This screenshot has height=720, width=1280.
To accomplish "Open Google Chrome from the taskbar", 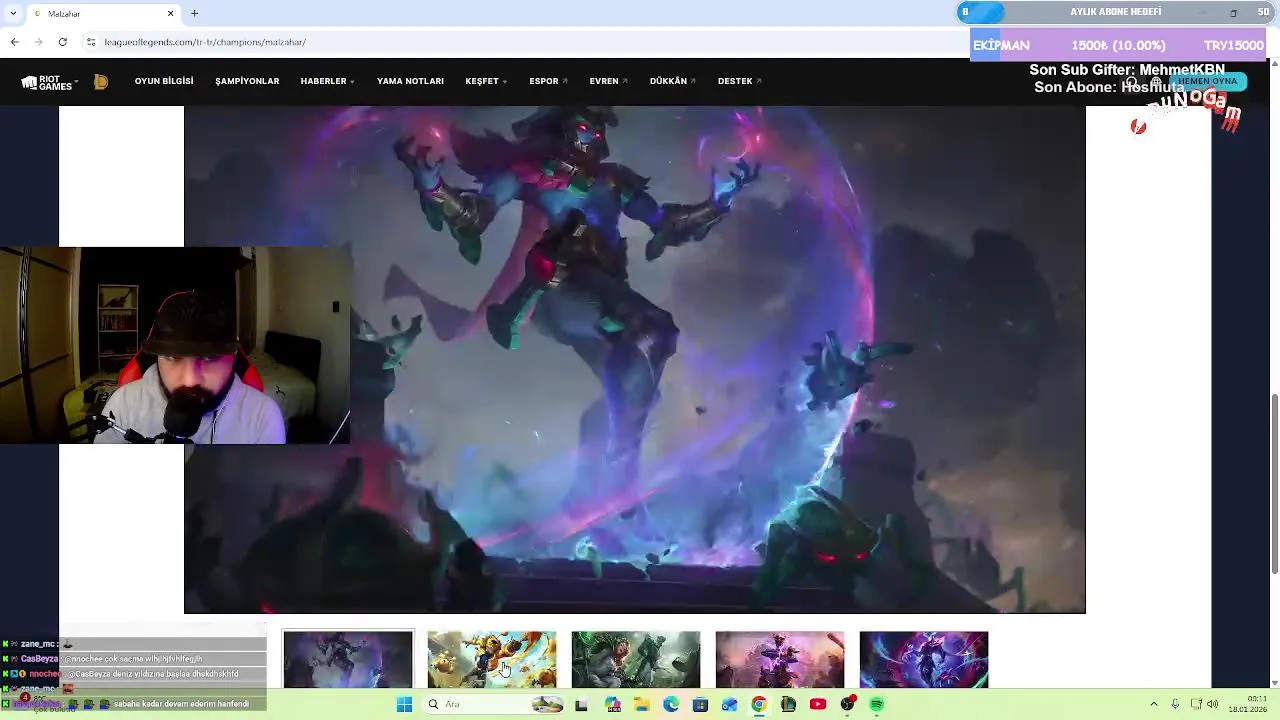I will pos(759,704).
